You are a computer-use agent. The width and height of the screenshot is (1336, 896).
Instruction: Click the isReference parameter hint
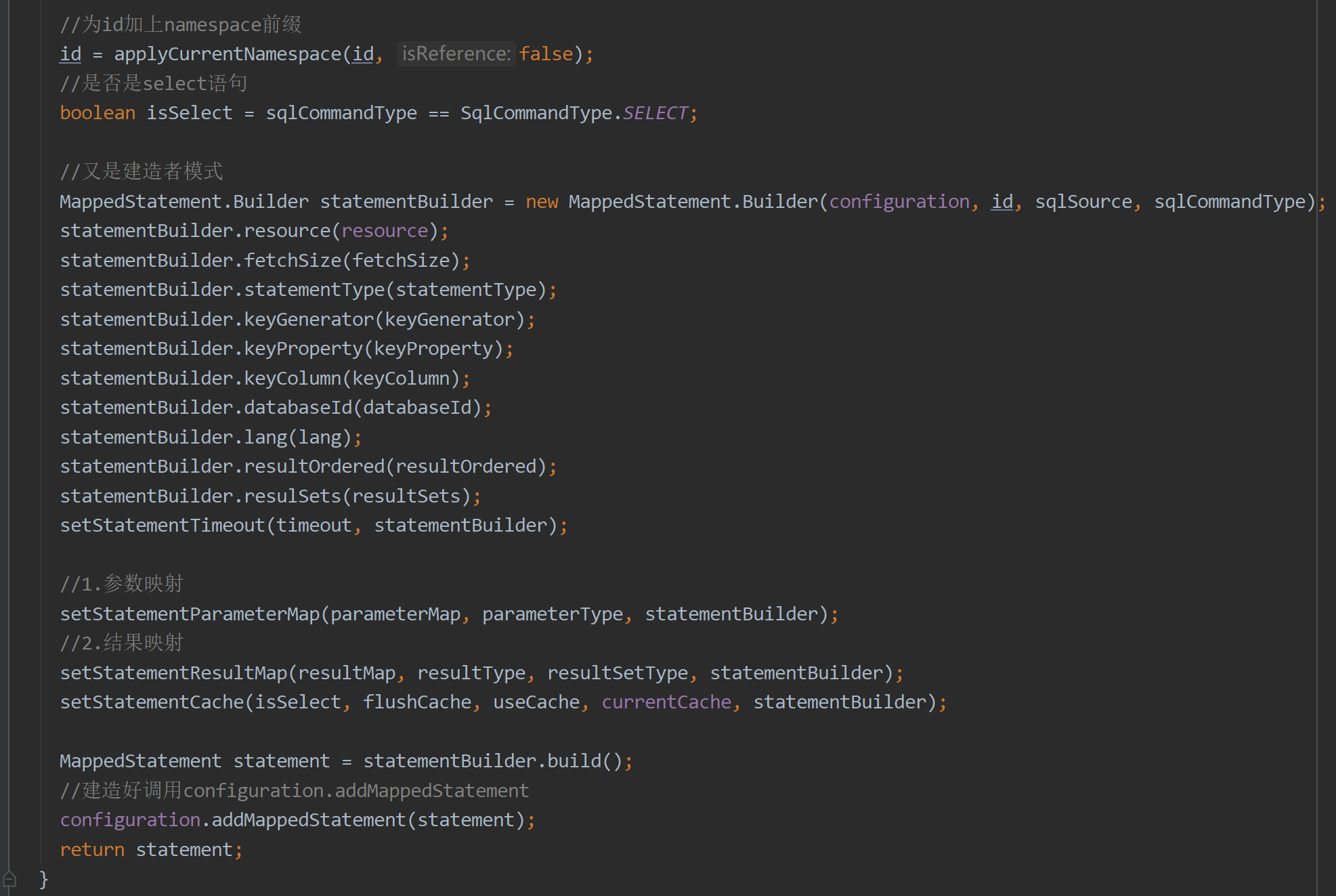[456, 54]
